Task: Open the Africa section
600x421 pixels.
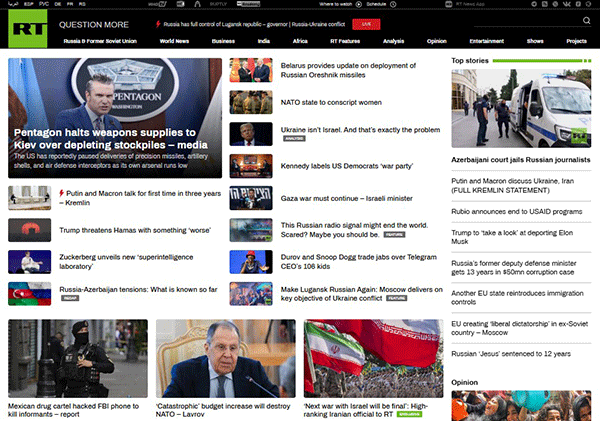Action: click(300, 41)
